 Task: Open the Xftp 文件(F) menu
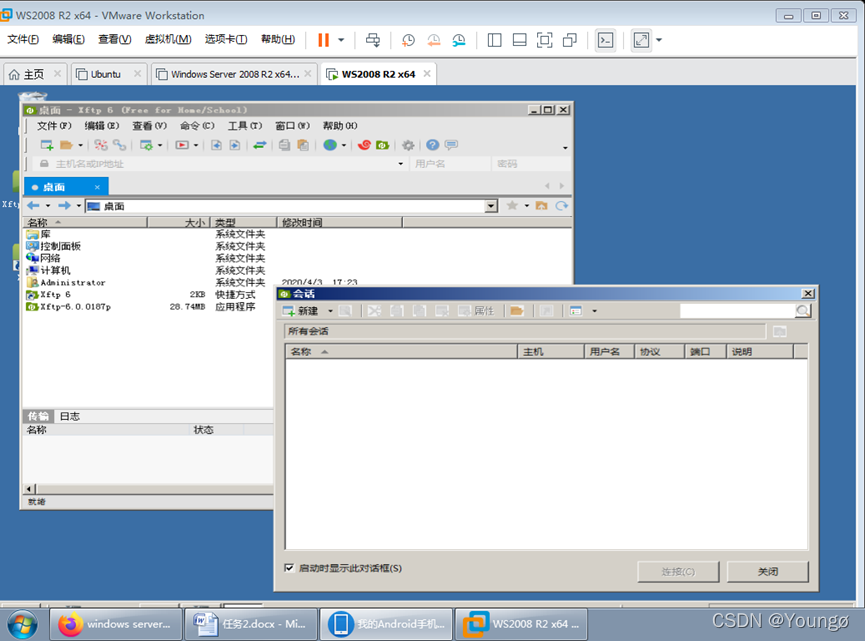pos(54,126)
